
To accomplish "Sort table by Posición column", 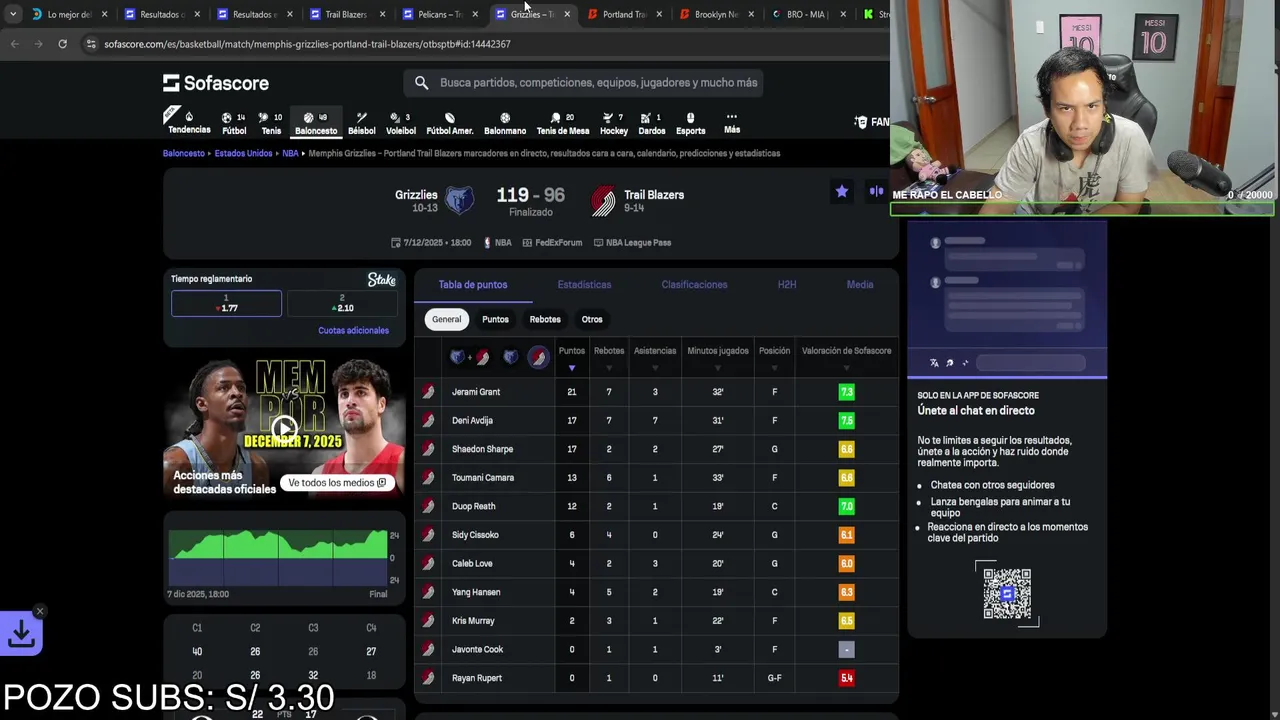I will 774,357.
